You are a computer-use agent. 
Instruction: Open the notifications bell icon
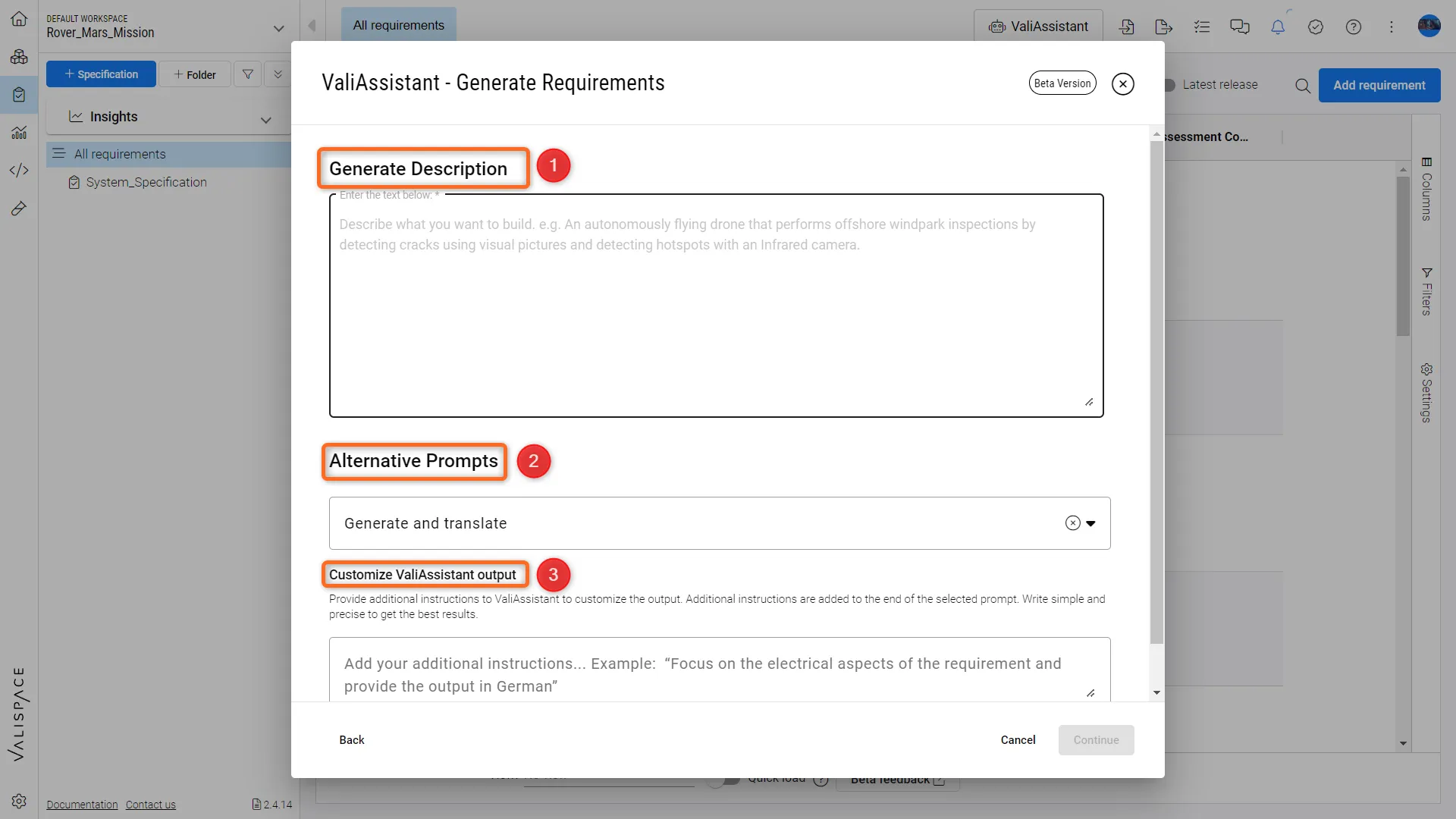coord(1278,27)
